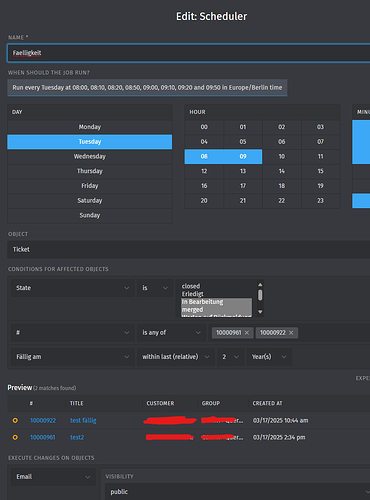The image size is (370, 500).
Task: Open the Email action dropdown
Action: [x=53, y=477]
